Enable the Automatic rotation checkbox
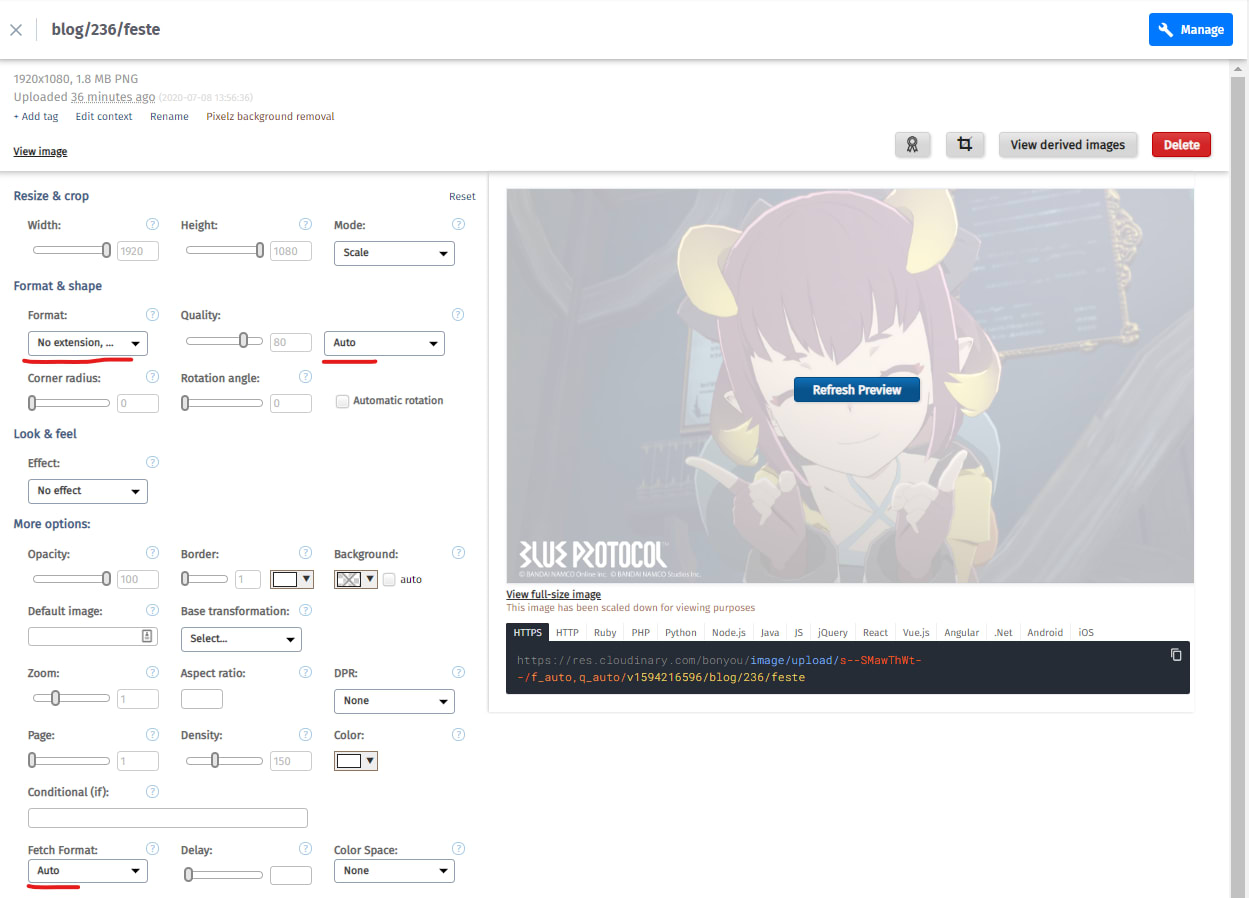Viewport: 1249px width, 898px height. coord(343,401)
